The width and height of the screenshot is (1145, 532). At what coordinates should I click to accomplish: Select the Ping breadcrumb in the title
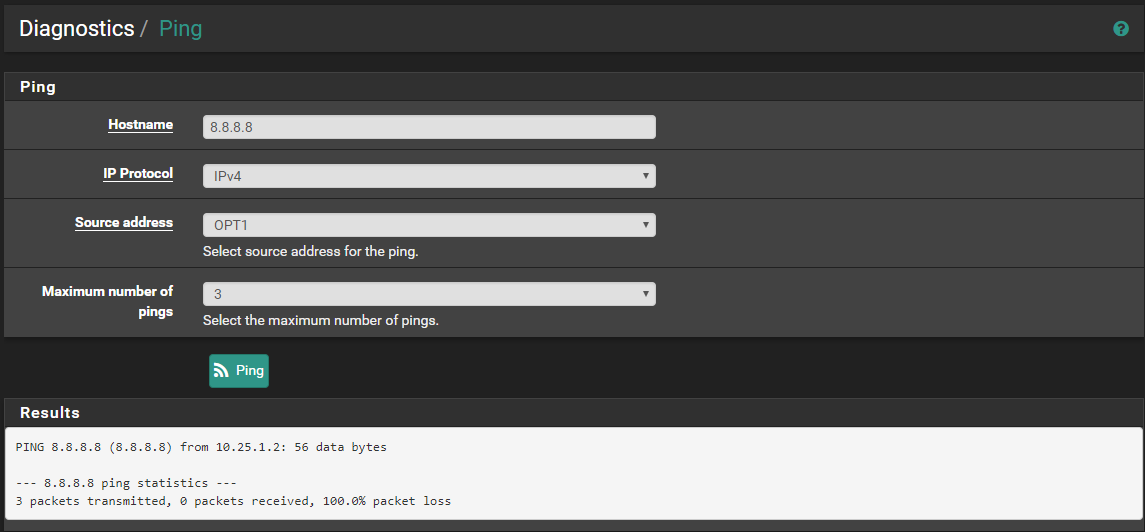click(180, 28)
